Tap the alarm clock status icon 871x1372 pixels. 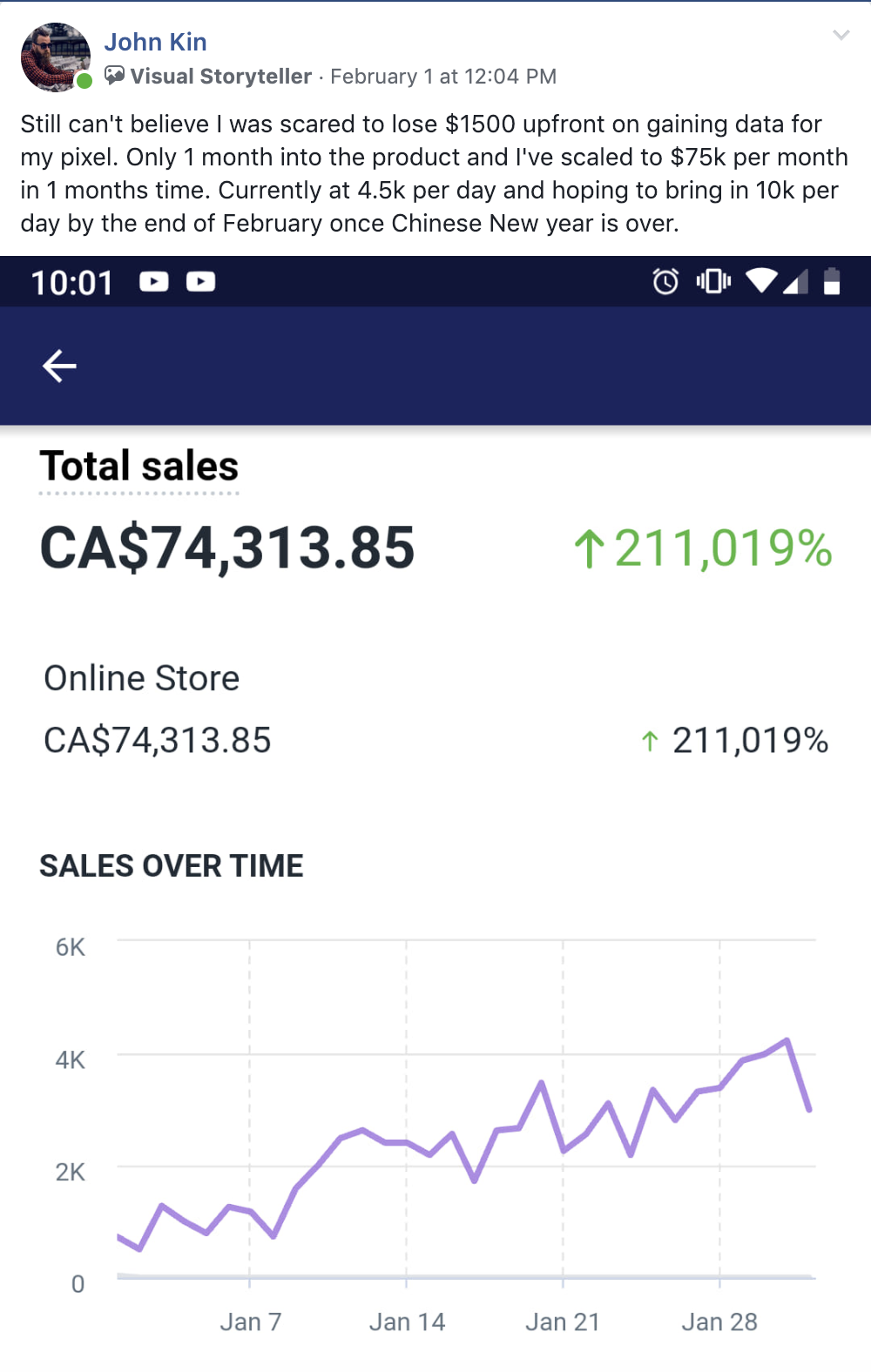pyautogui.click(x=665, y=281)
